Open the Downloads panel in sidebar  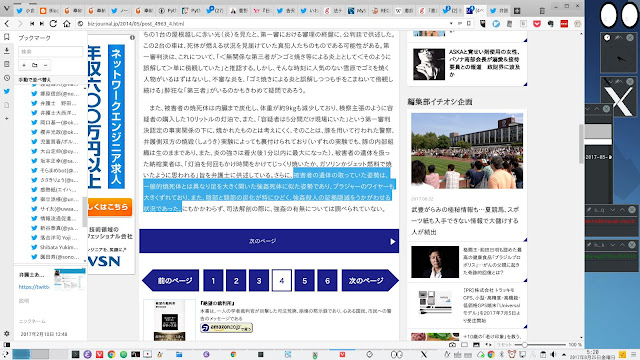coord(7,51)
